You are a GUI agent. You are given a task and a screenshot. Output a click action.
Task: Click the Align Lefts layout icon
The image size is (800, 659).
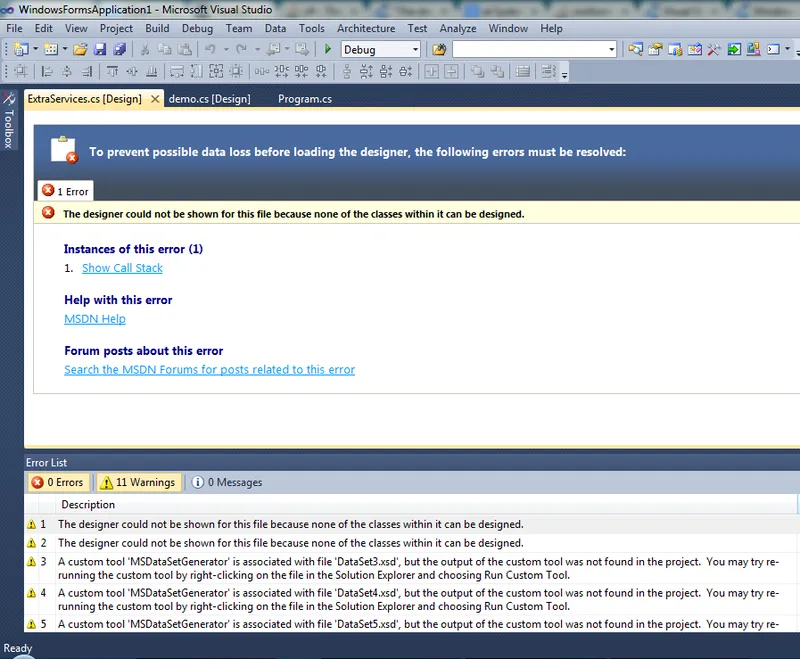(47, 71)
